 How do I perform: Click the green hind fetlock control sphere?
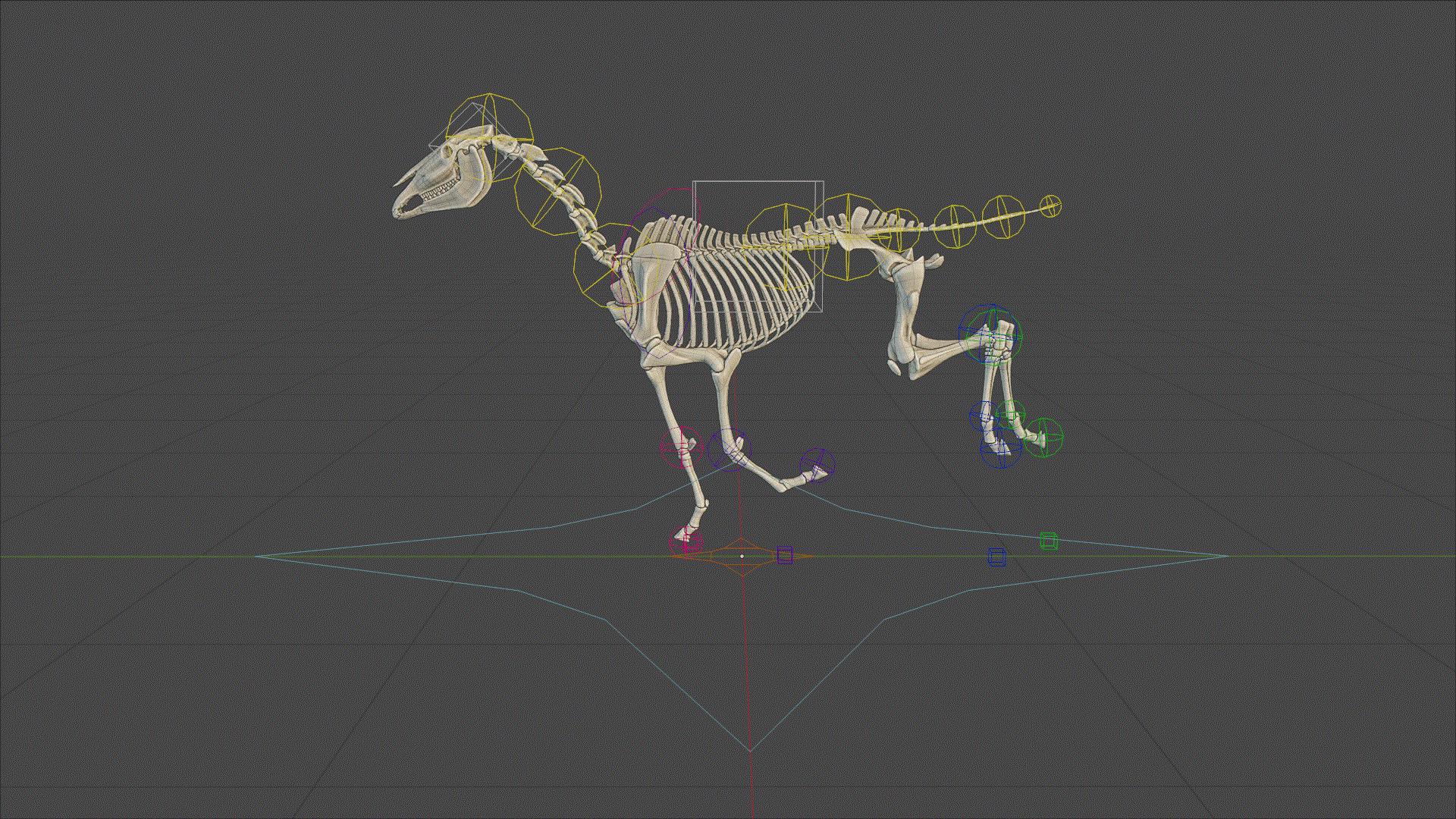1011,414
